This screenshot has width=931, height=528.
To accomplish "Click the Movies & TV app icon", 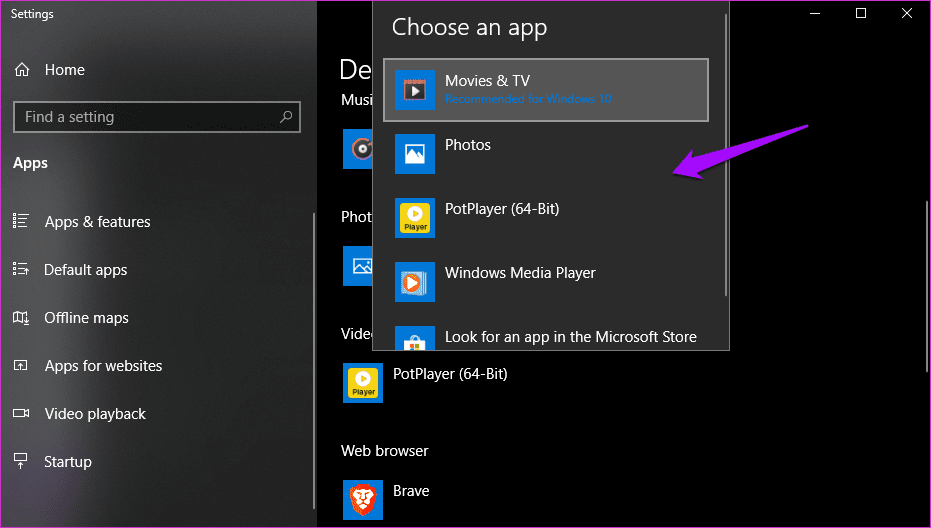I will (x=415, y=90).
